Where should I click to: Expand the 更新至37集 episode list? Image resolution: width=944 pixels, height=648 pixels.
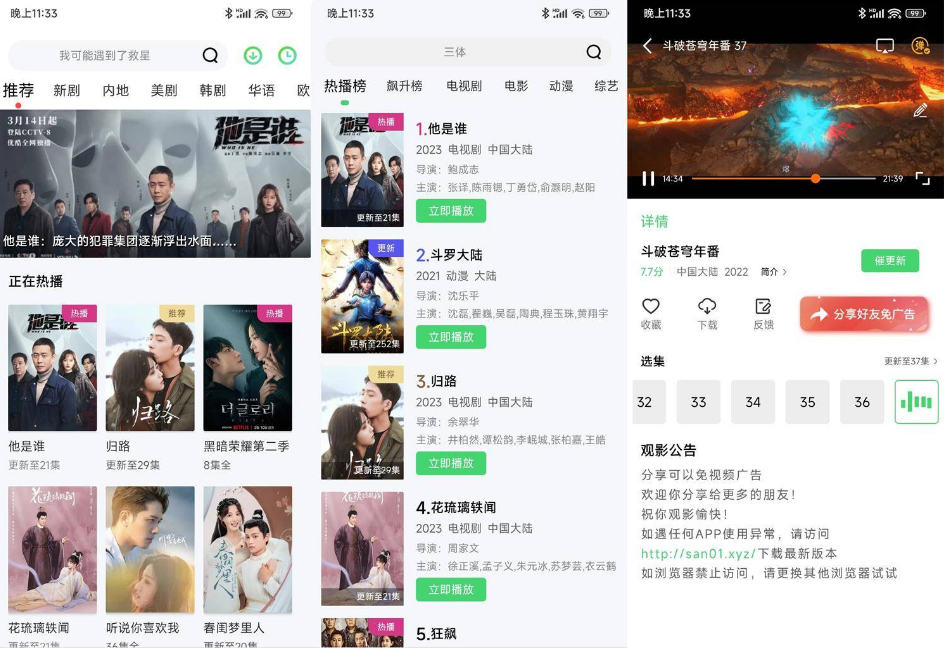pyautogui.click(x=910, y=361)
